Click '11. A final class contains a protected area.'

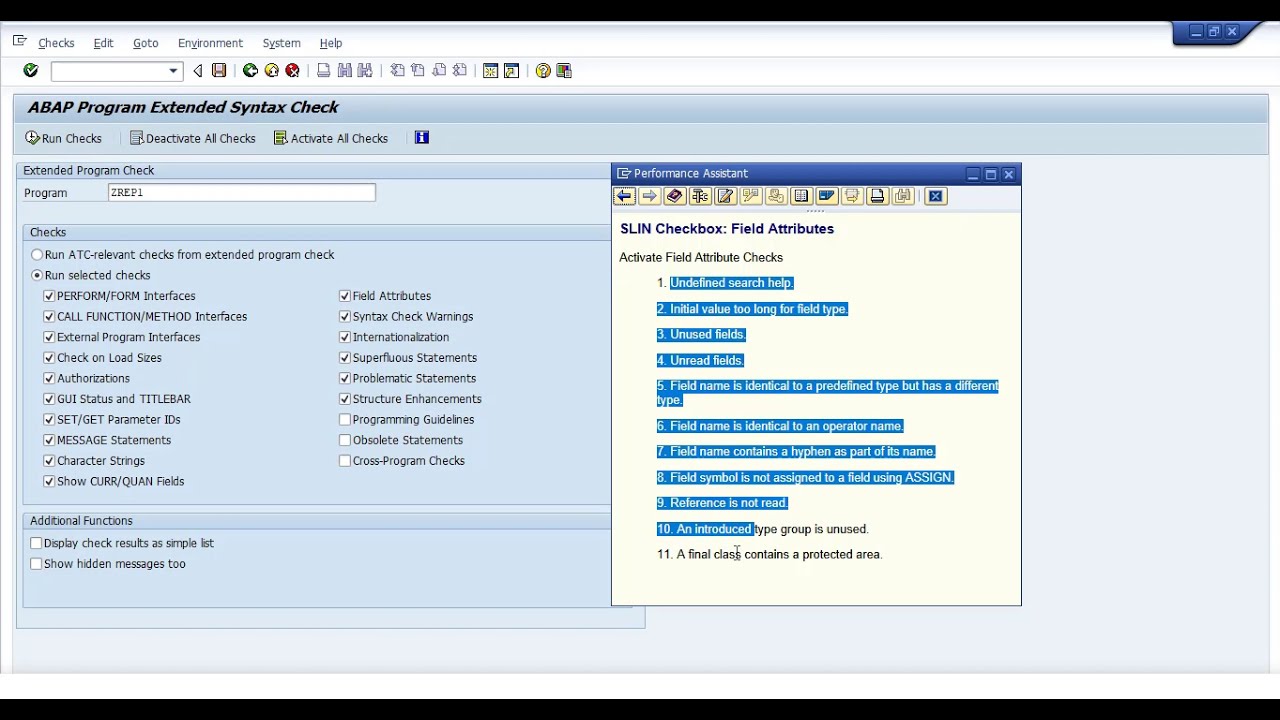click(769, 554)
